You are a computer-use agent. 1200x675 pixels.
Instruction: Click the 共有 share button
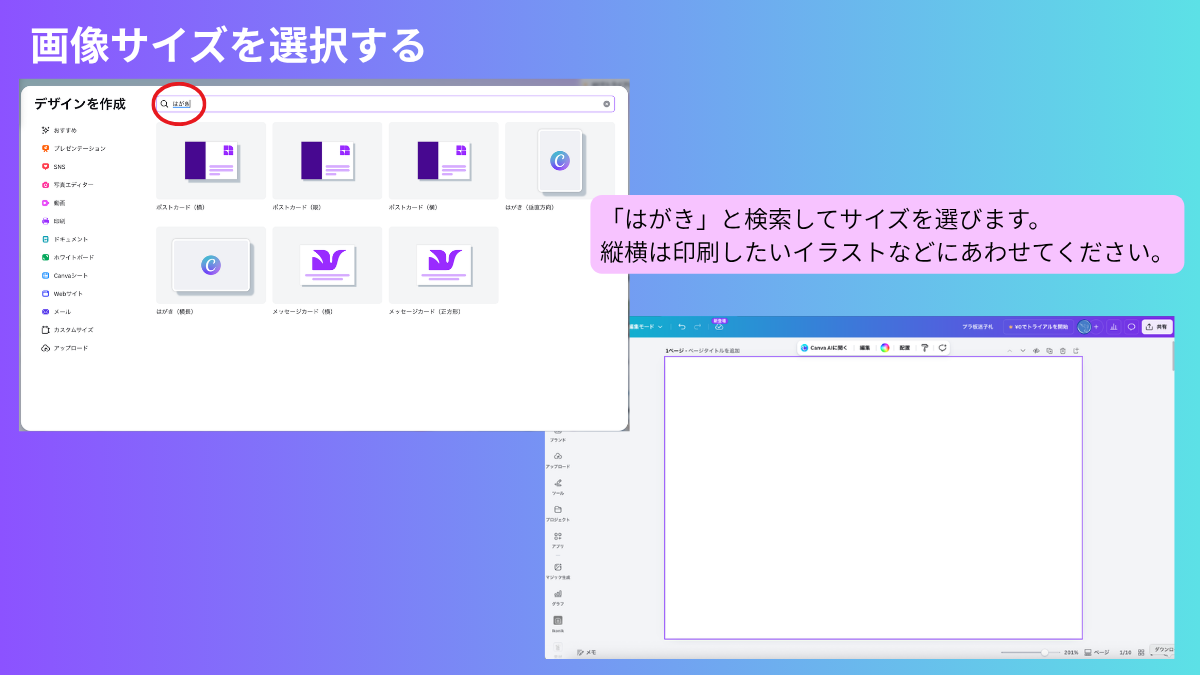click(x=1156, y=326)
